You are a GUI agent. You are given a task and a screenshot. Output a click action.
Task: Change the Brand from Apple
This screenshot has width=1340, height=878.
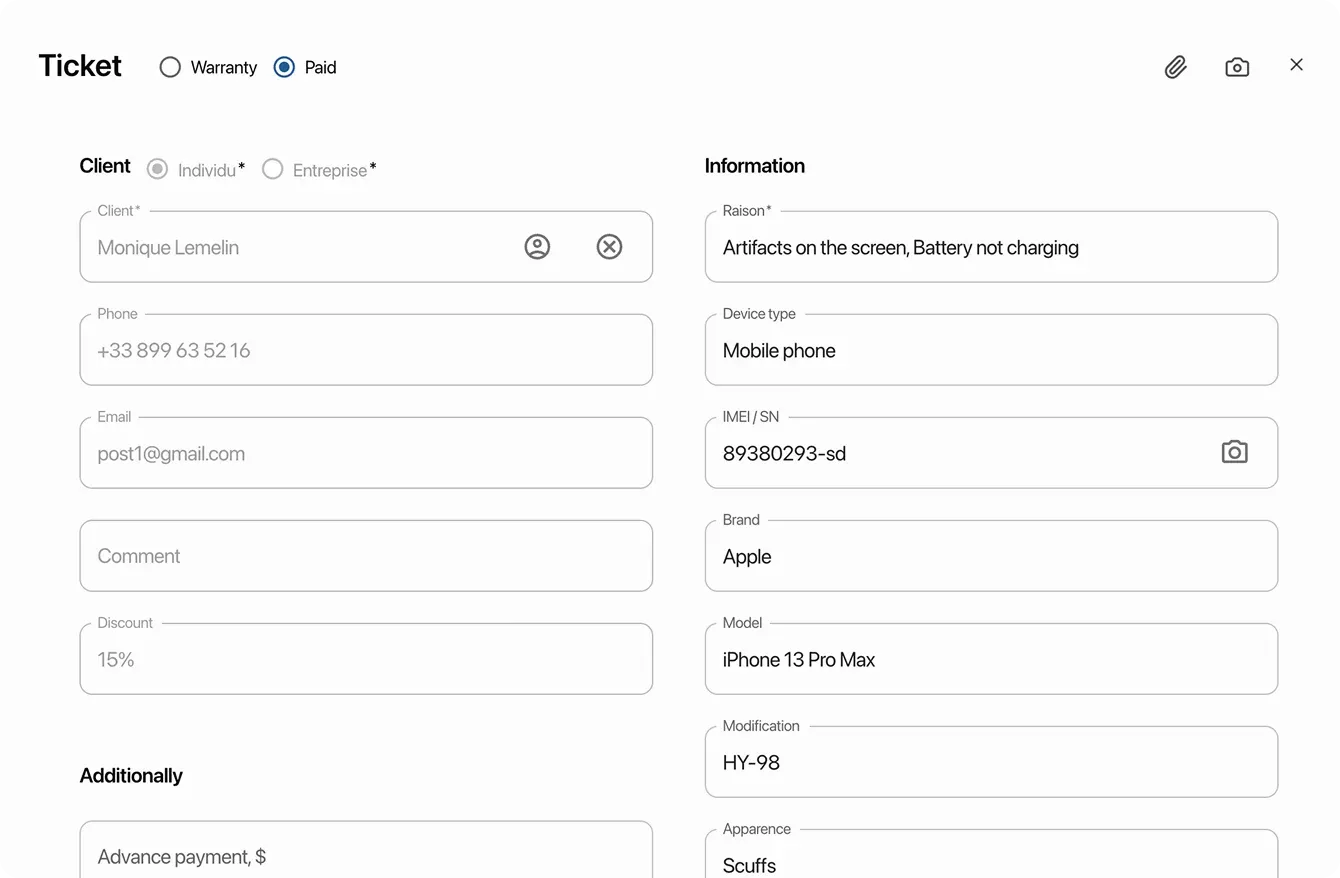pyautogui.click(x=991, y=556)
